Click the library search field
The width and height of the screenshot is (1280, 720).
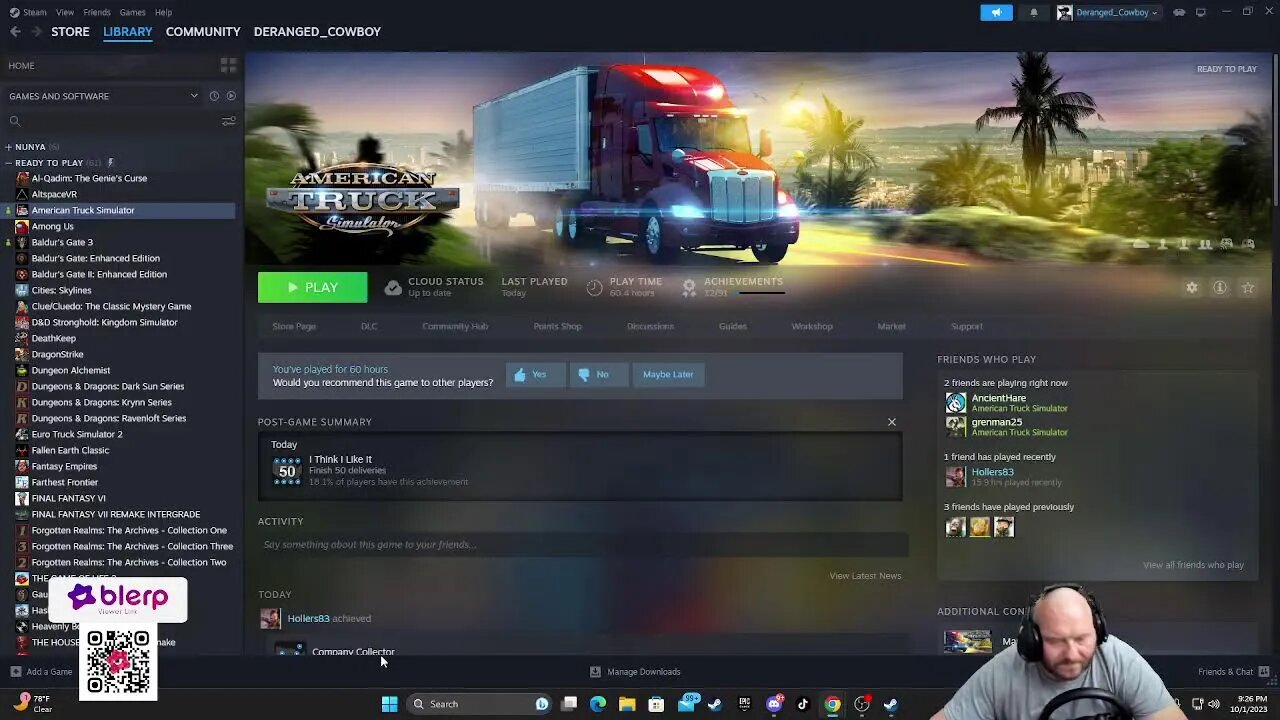(x=112, y=121)
